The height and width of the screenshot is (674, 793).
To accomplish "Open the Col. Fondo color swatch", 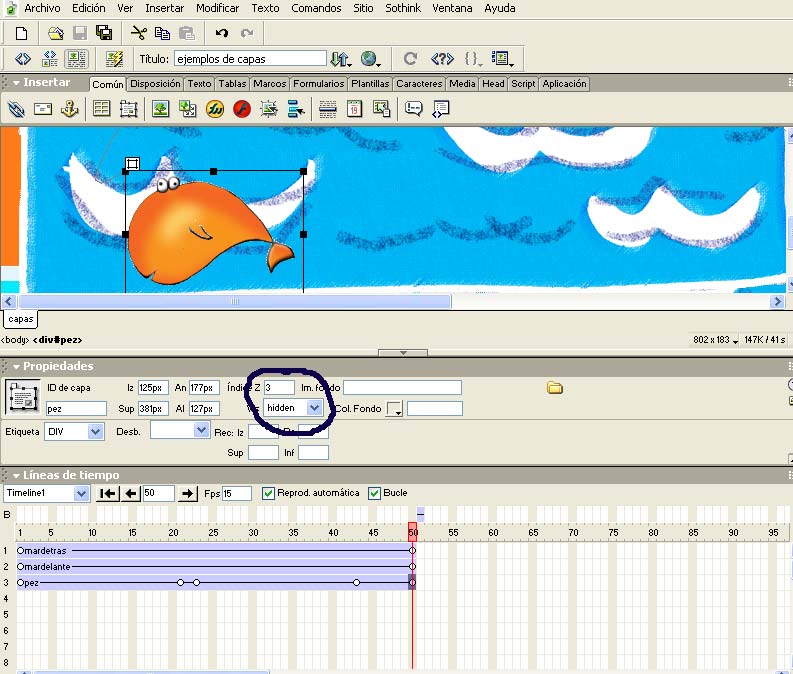I will pos(394,409).
